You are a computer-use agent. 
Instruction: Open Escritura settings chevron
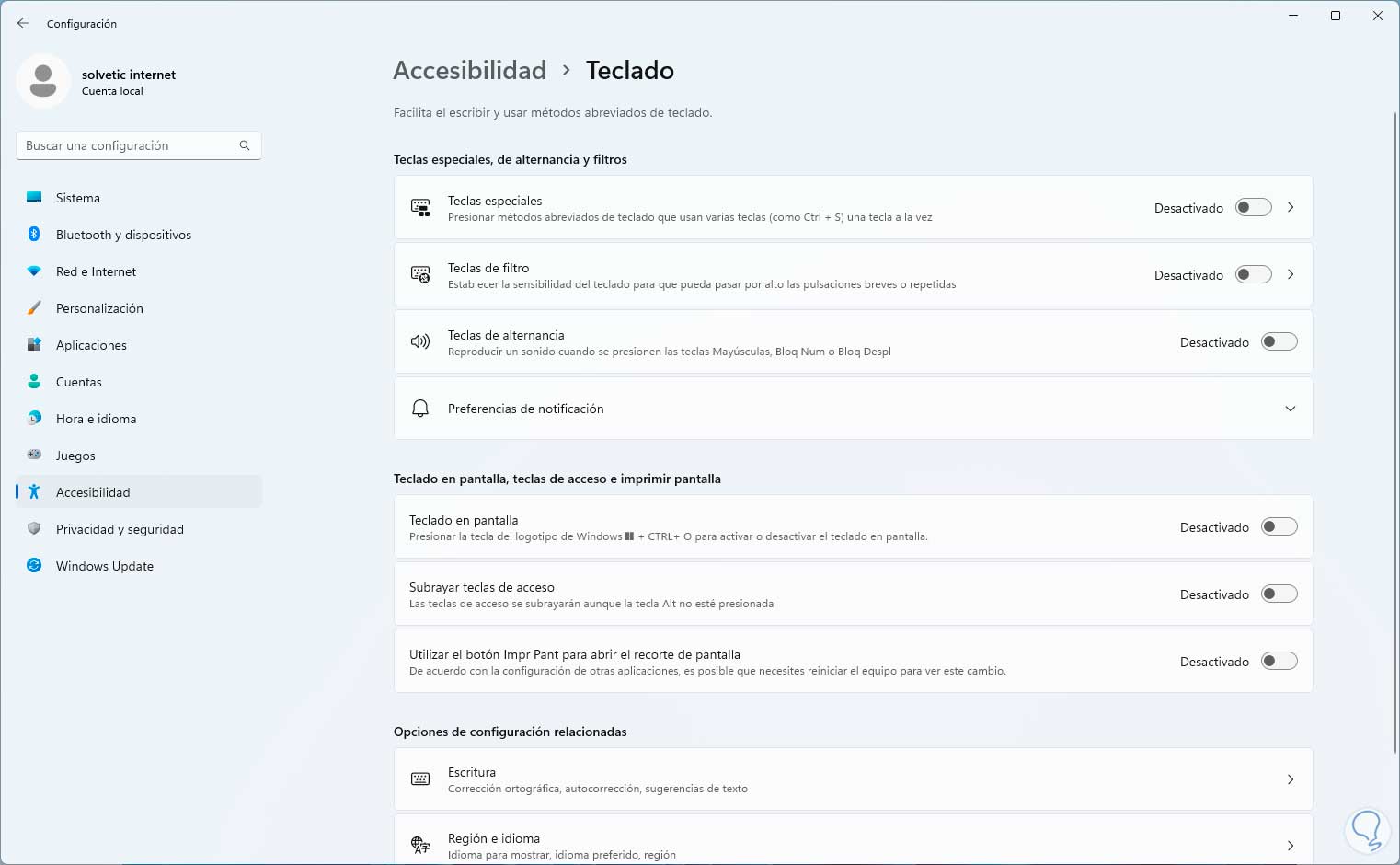pyautogui.click(x=1291, y=779)
